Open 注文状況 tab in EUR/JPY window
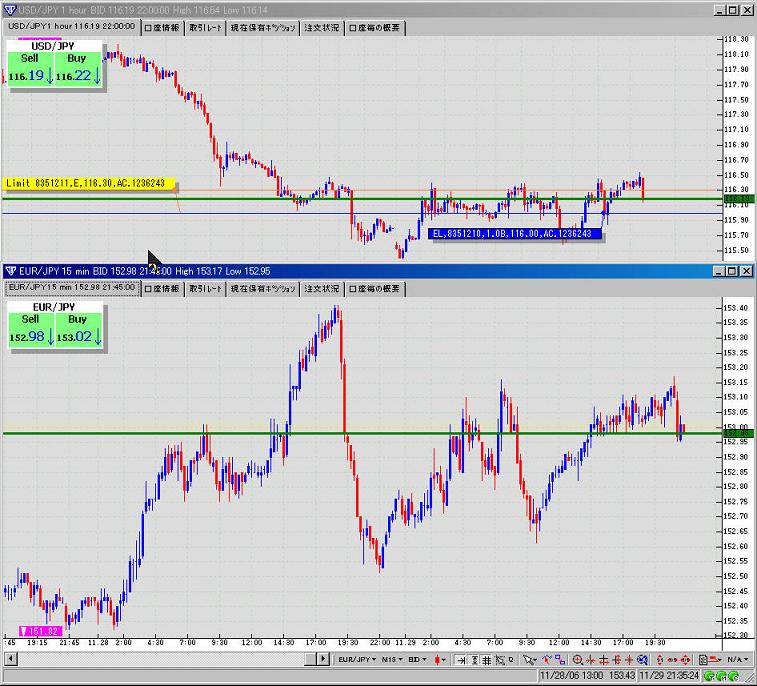This screenshot has height=686, width=757. point(323,289)
